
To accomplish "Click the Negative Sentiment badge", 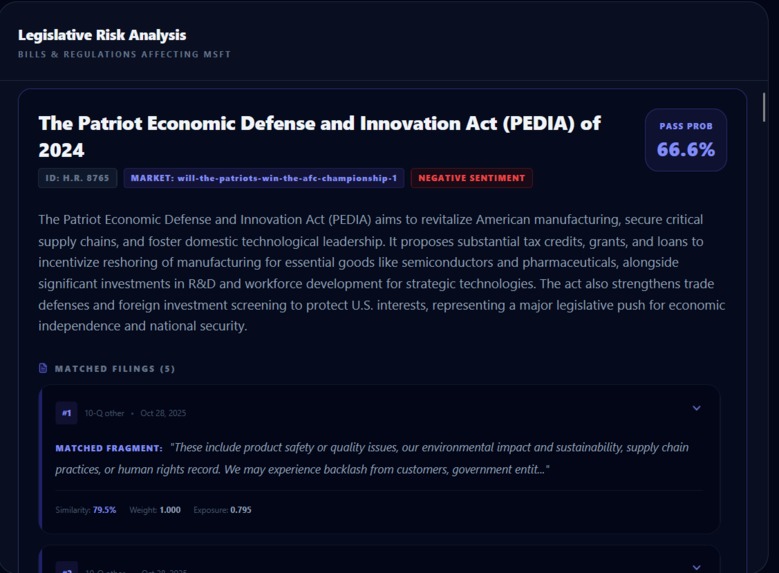I will click(x=471, y=178).
